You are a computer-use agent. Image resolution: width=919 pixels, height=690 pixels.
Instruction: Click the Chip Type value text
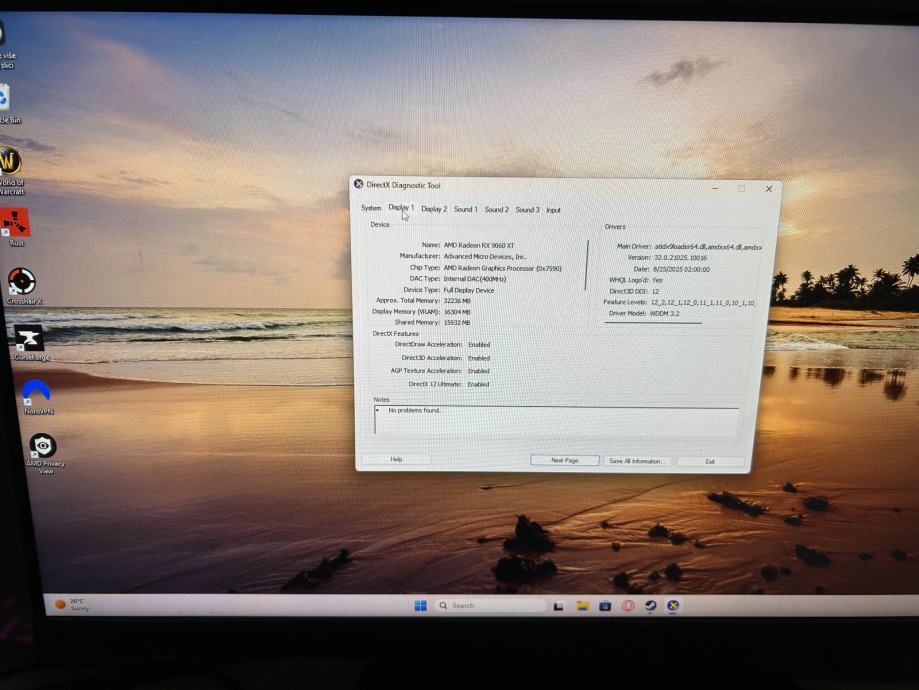click(502, 268)
